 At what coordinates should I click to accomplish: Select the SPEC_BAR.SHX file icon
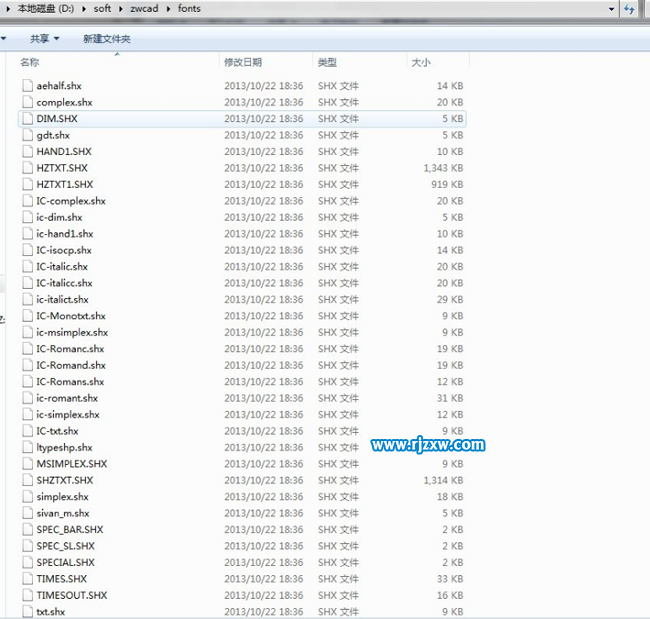[27, 529]
